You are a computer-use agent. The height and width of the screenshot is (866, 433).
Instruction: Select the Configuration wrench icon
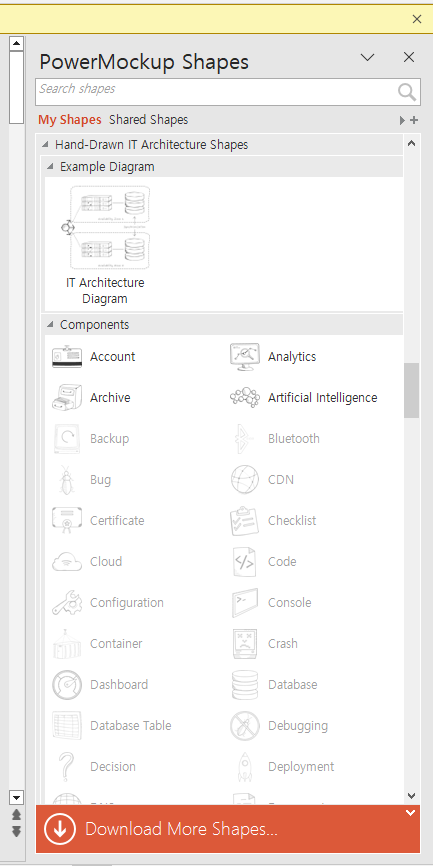pyautogui.click(x=67, y=603)
